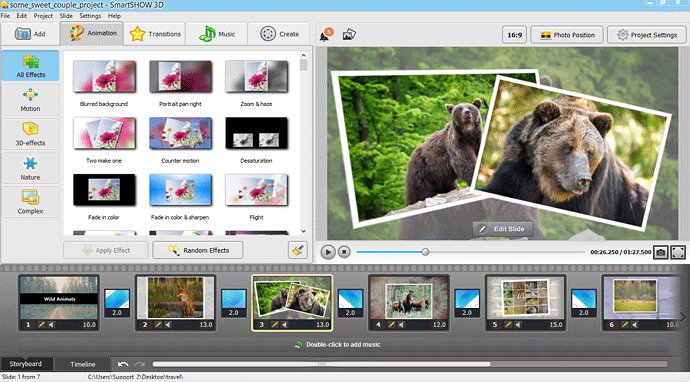Click the Random Effects button
The height and width of the screenshot is (382, 690).
pos(198,250)
